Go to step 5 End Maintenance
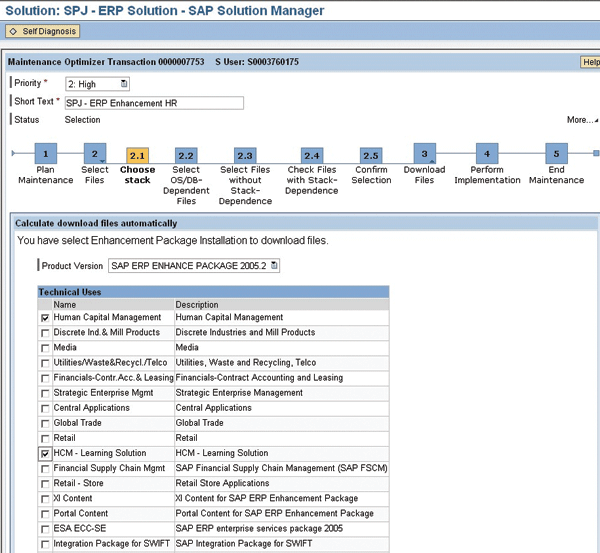 point(556,154)
